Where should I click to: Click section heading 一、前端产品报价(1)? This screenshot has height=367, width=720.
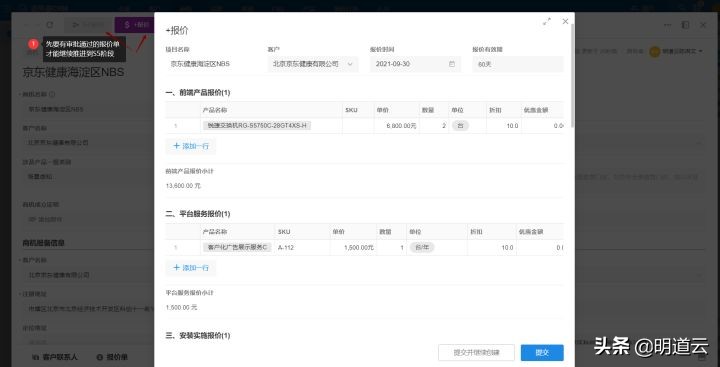point(198,93)
